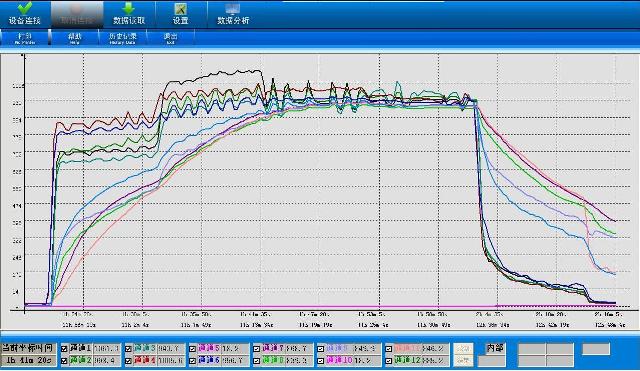Toggle the 通道6 channel checkbox
The height and width of the screenshot is (371, 640).
click(192, 361)
